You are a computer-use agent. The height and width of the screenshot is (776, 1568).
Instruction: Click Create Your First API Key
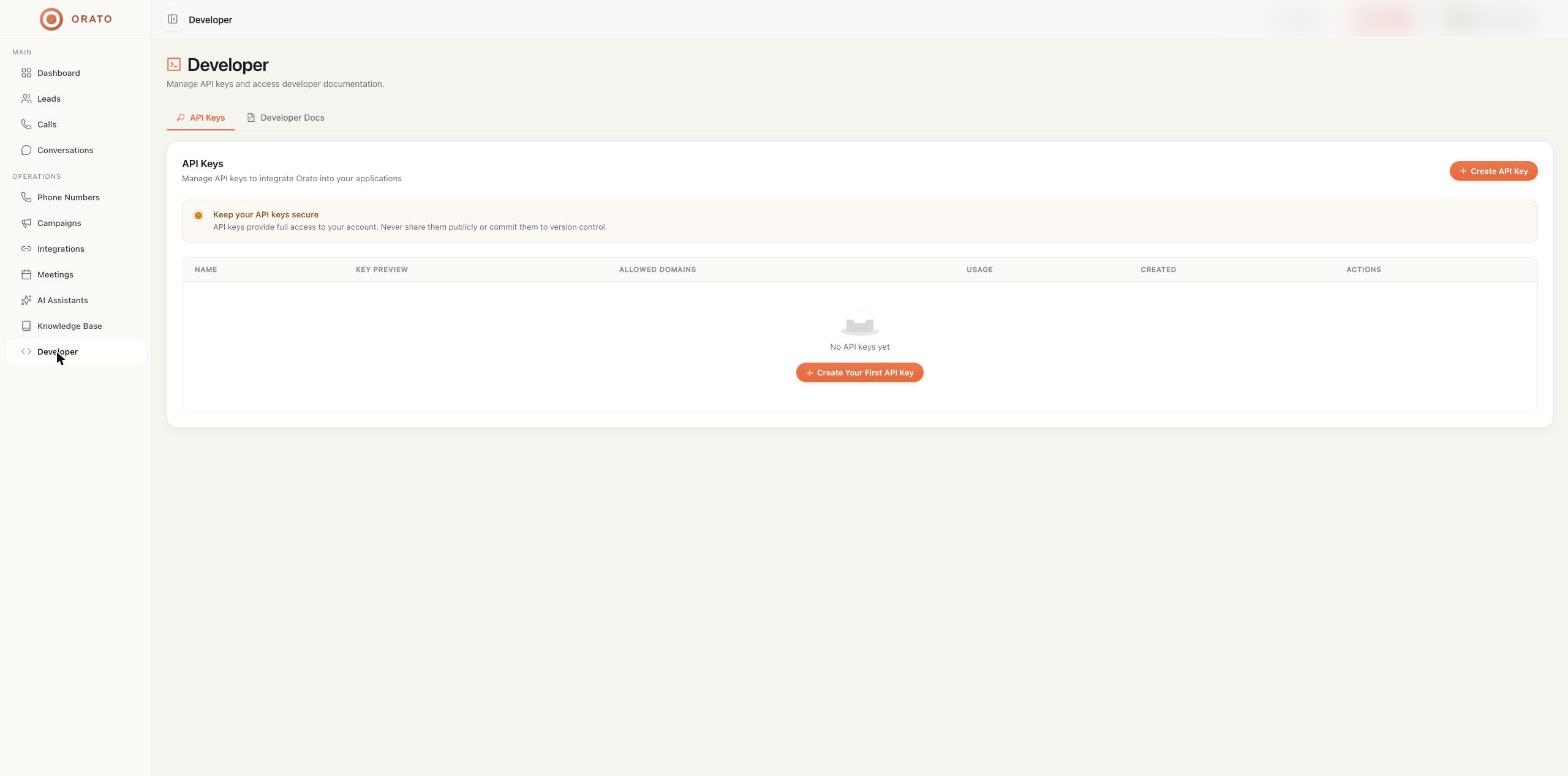(859, 373)
